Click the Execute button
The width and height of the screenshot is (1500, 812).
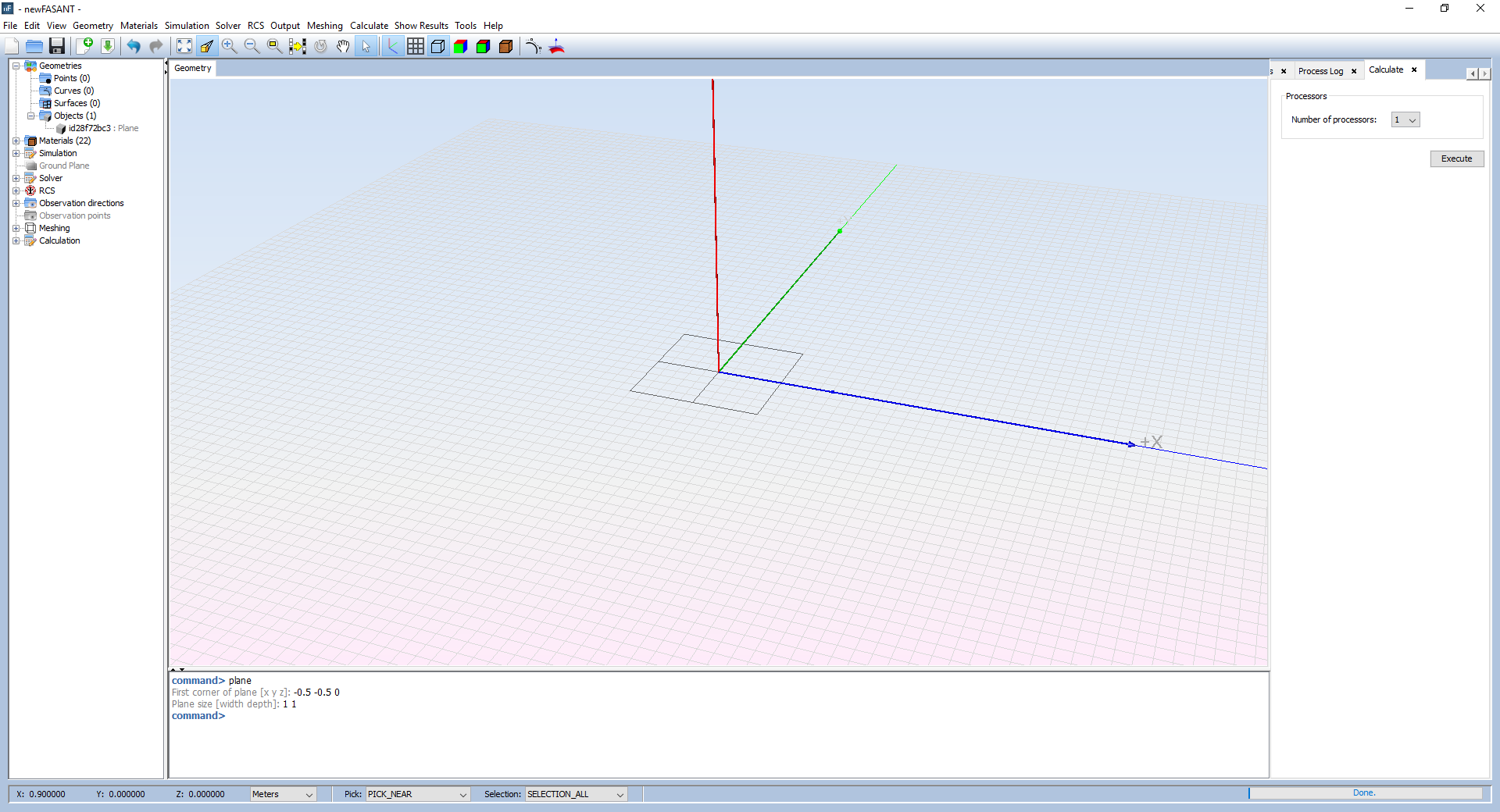click(1456, 158)
